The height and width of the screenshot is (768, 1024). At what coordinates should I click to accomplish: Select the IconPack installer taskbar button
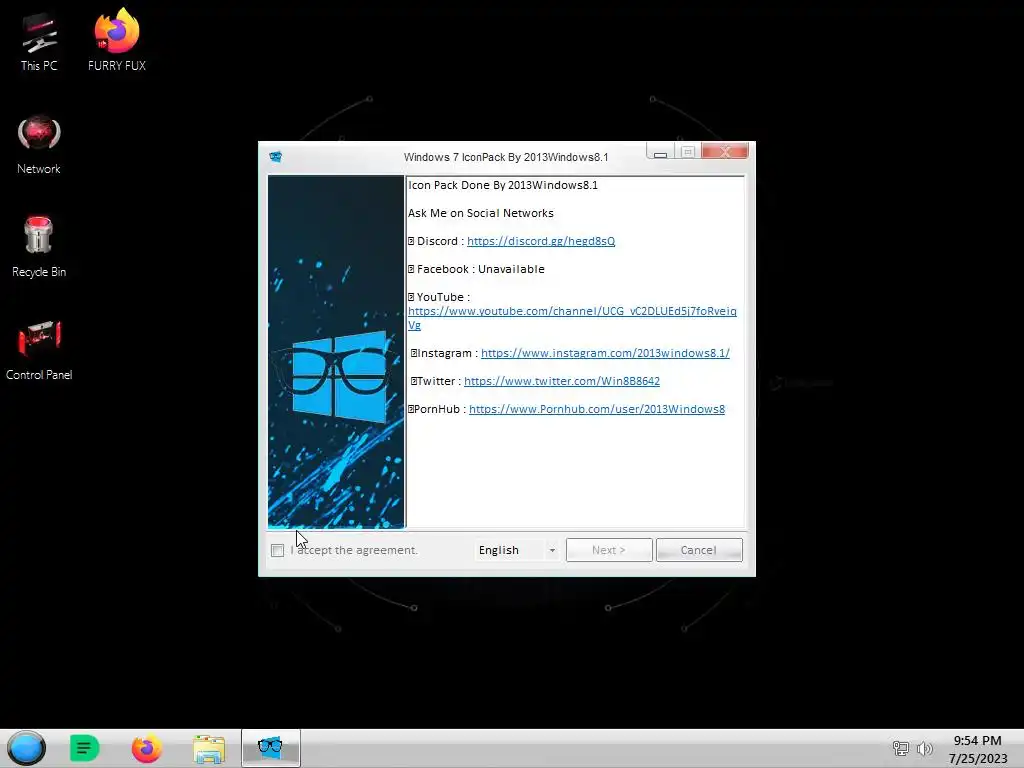point(270,748)
